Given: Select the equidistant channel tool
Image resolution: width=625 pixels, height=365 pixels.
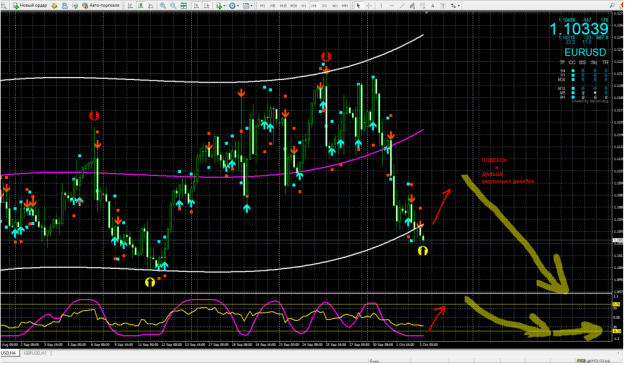Looking at the screenshot, I should coord(412,6).
